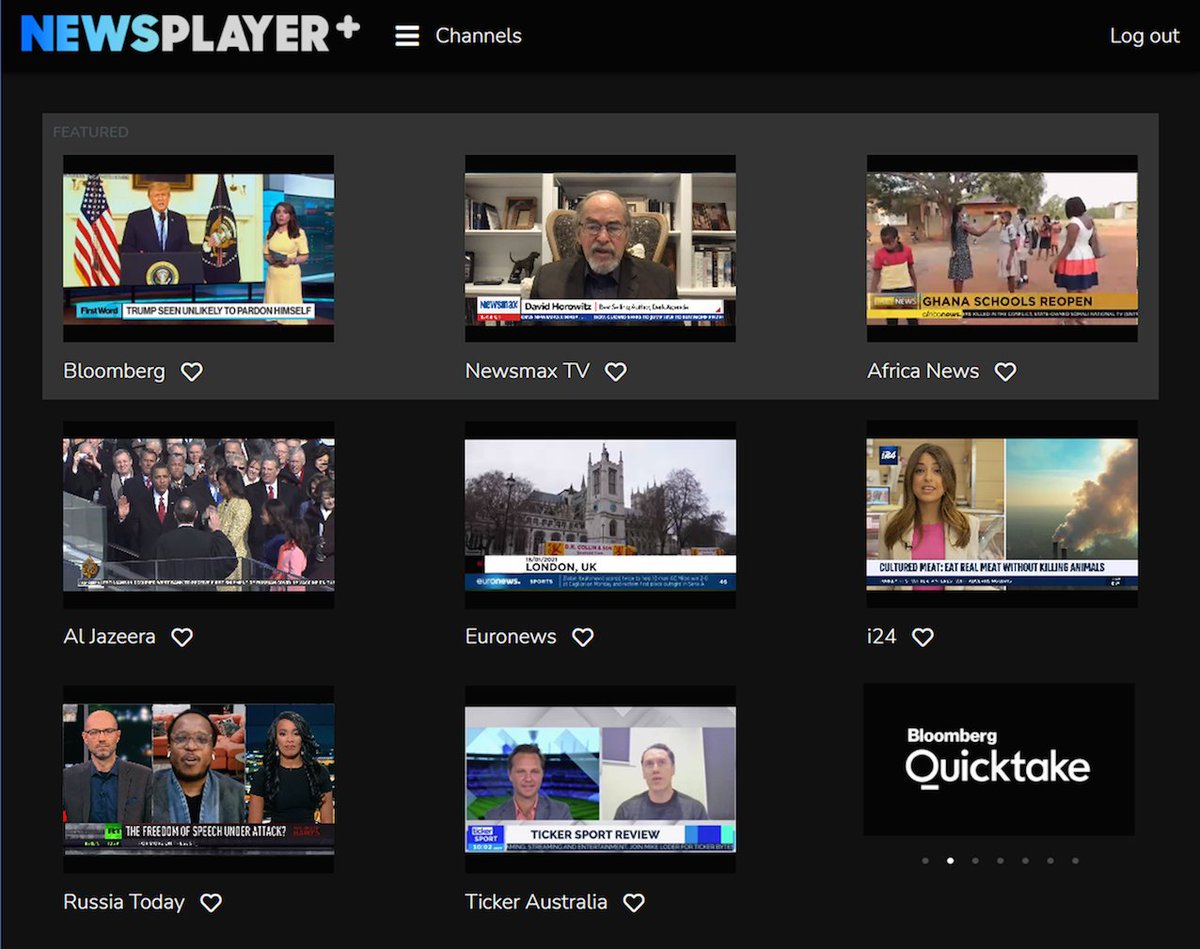
Task: Select the Featured section header
Action: [90, 131]
